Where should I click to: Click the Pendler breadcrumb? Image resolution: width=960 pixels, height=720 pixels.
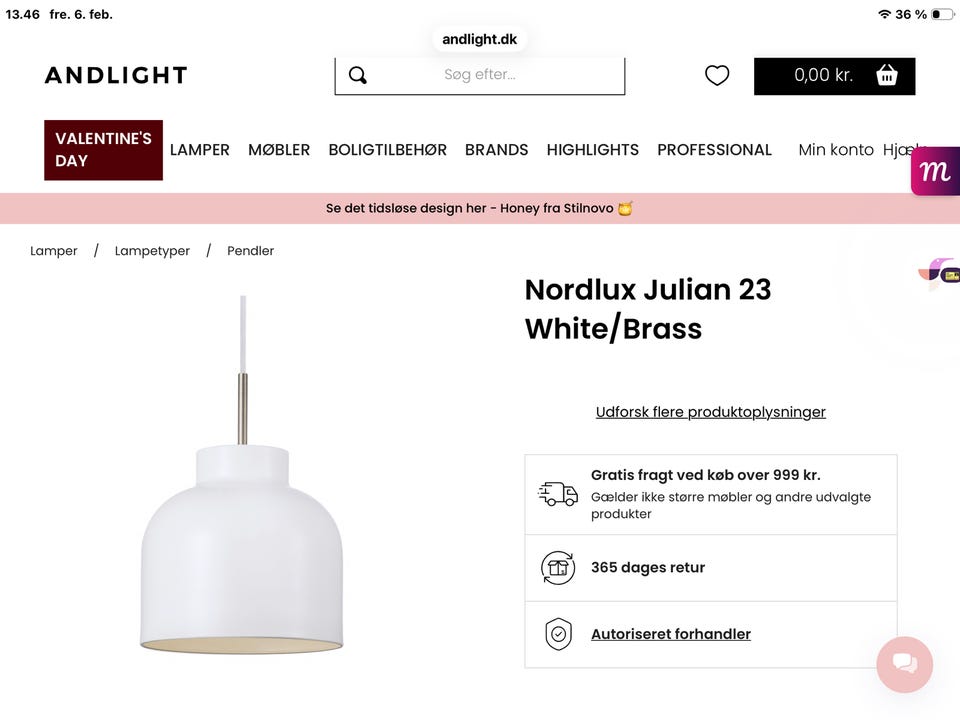tap(250, 251)
